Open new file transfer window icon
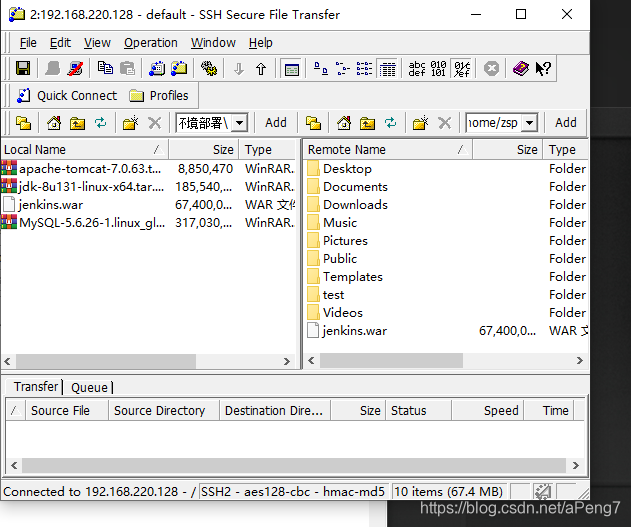This screenshot has width=631, height=527. 179,68
